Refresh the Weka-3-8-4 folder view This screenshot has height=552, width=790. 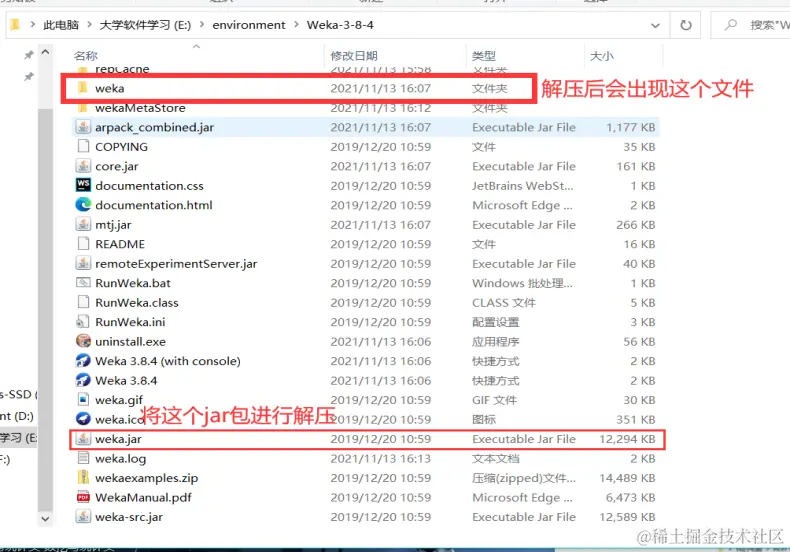pyautogui.click(x=686, y=25)
